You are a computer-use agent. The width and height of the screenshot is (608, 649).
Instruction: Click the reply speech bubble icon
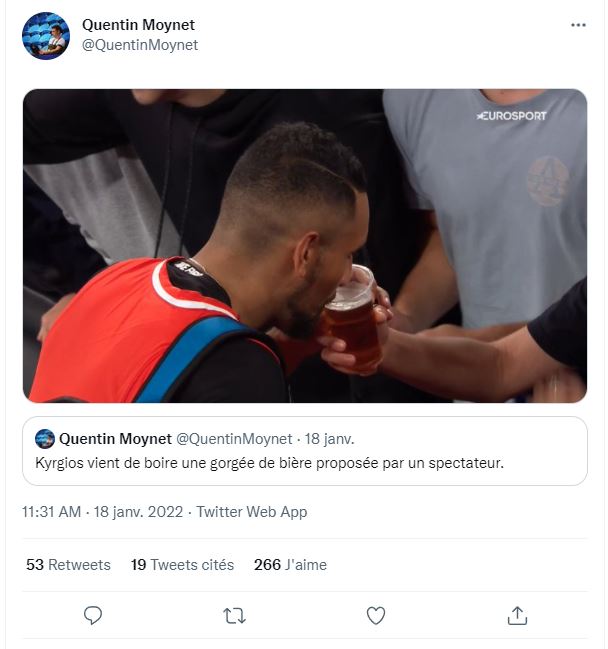coord(93,615)
